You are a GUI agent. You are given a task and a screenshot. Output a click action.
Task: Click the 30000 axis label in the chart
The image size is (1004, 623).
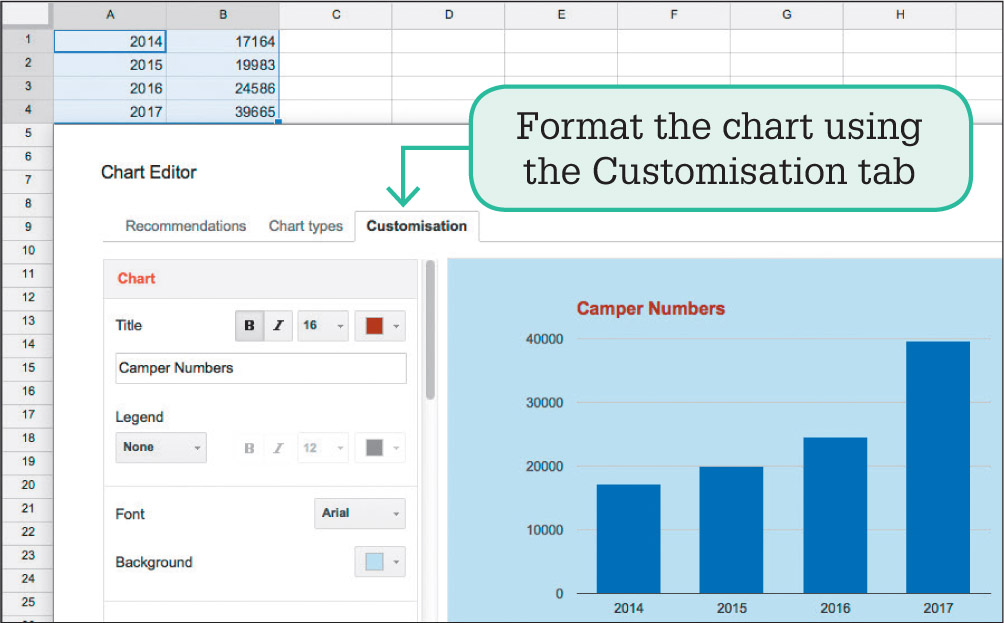tap(544, 403)
